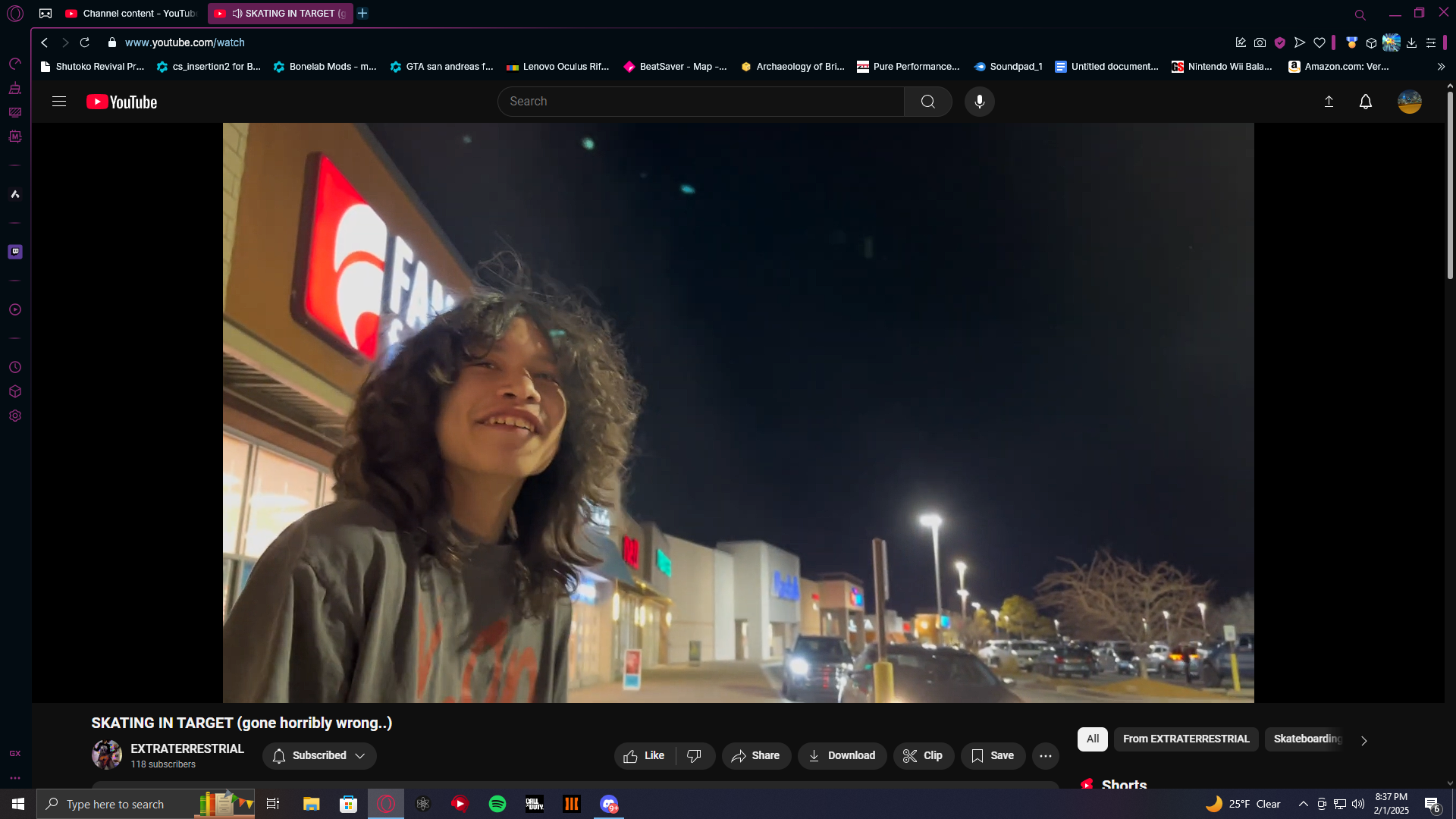1456x819 pixels.
Task: Click the search magnifier button
Action: [927, 102]
